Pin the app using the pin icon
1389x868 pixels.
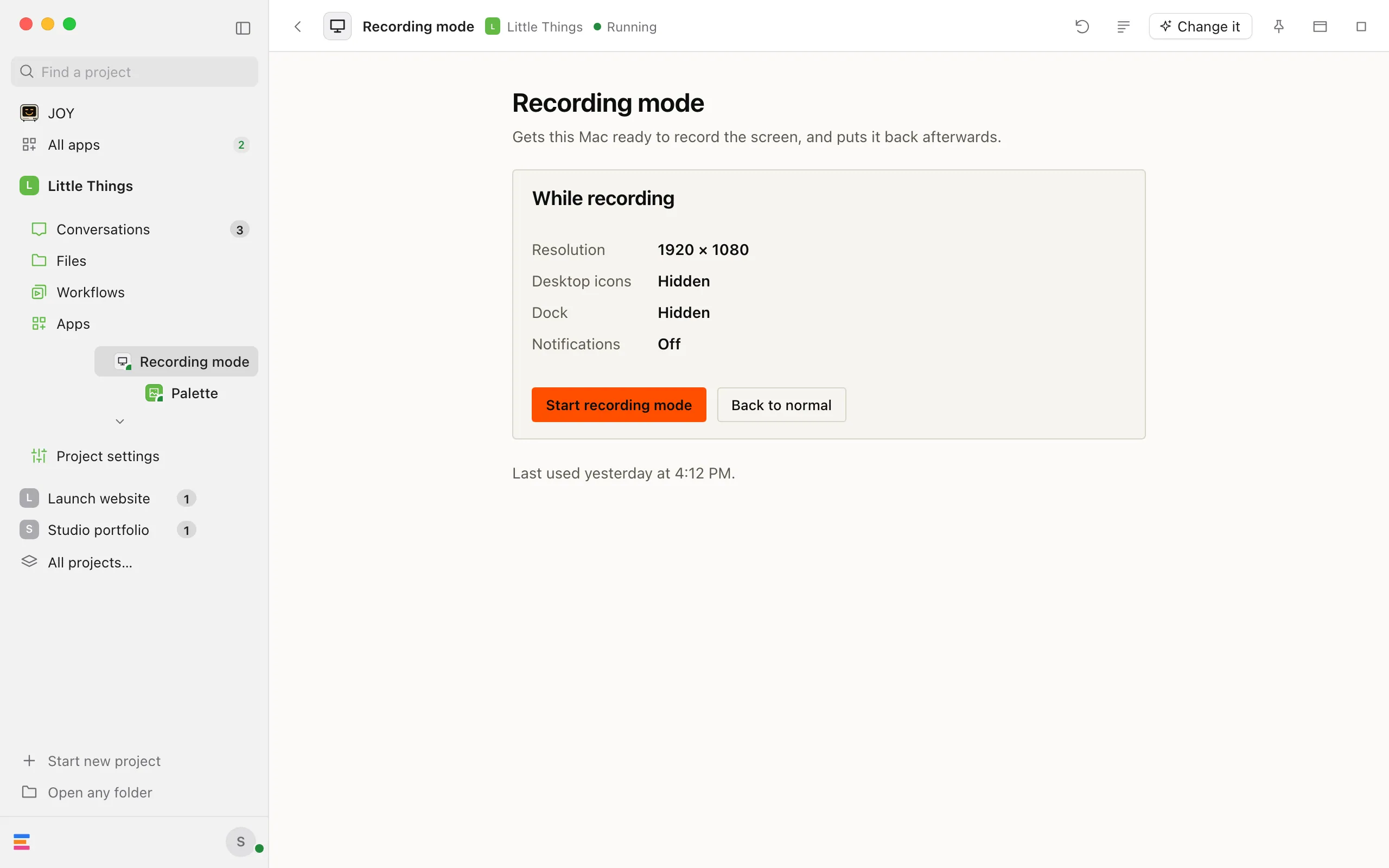click(x=1278, y=27)
